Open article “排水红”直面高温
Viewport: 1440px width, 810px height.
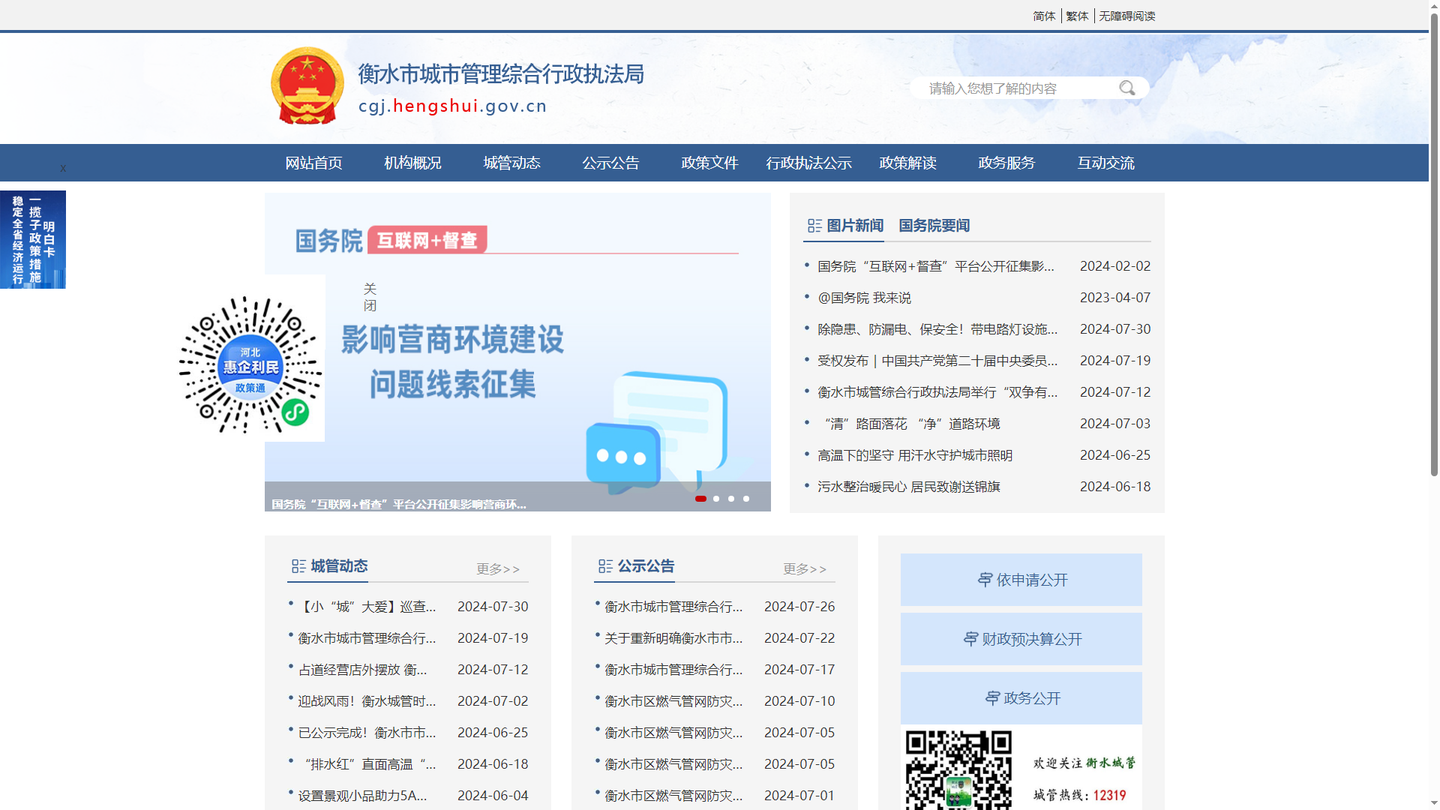point(367,764)
